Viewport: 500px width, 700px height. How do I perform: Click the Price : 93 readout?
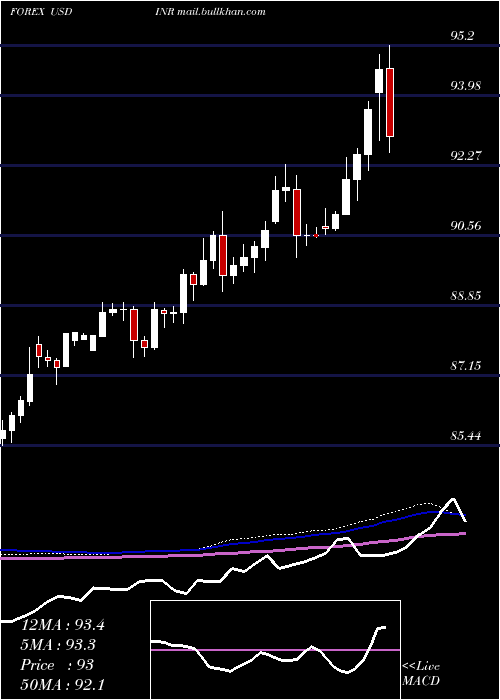click(57, 665)
